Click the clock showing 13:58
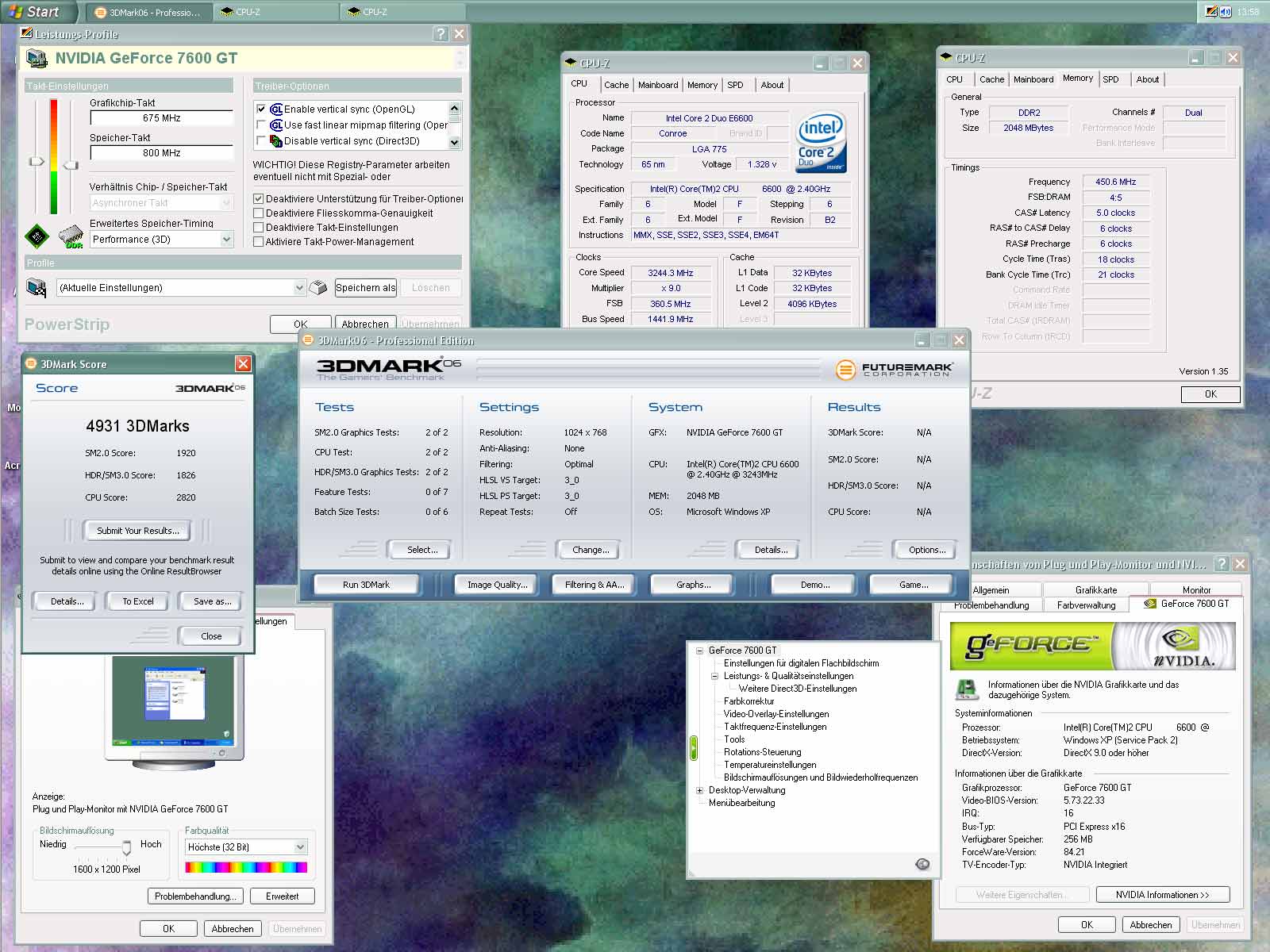Viewport: 1270px width, 952px height. coord(1247,12)
